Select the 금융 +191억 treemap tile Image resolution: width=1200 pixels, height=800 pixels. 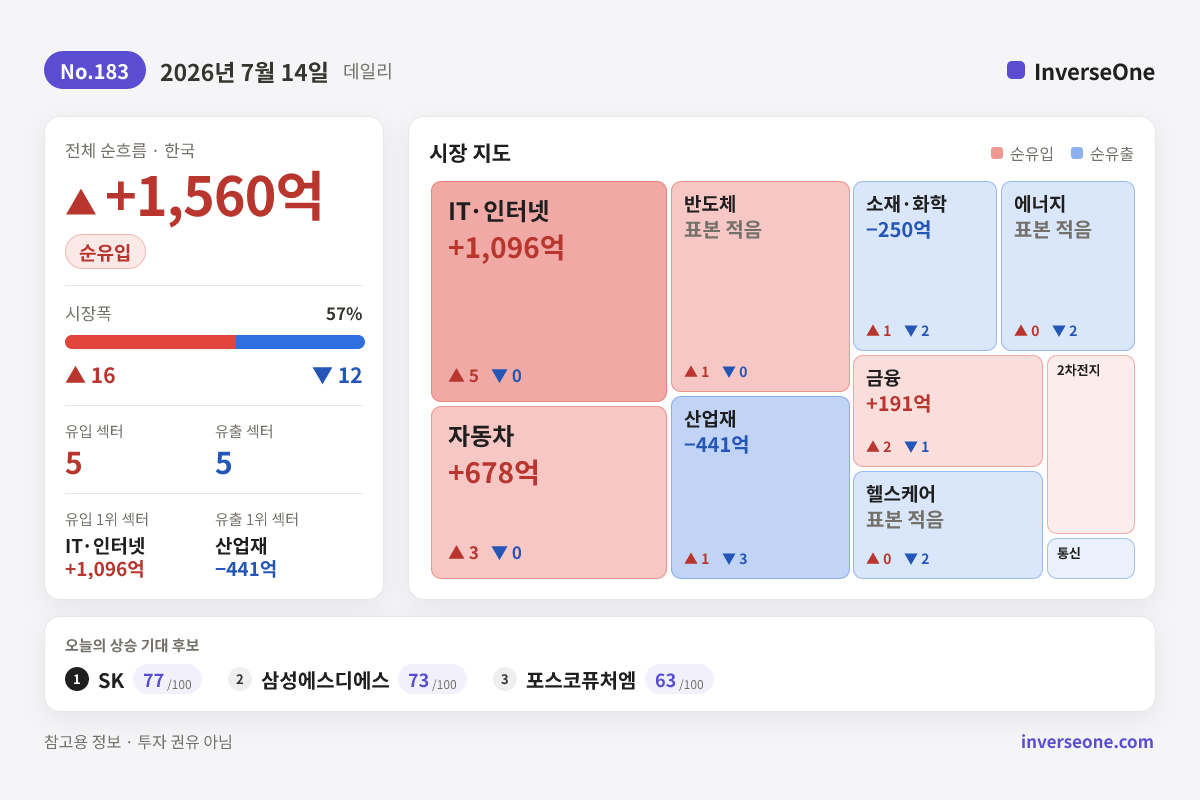coord(948,411)
